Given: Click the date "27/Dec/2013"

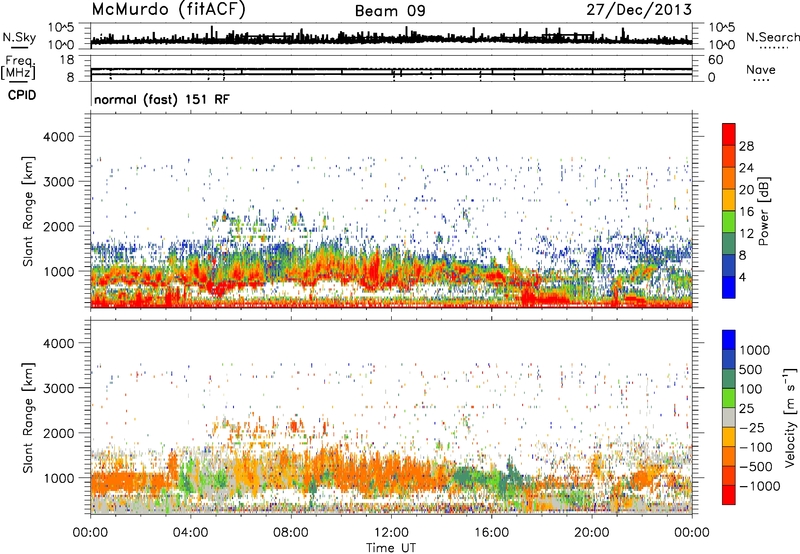Looking at the screenshot, I should point(639,10).
